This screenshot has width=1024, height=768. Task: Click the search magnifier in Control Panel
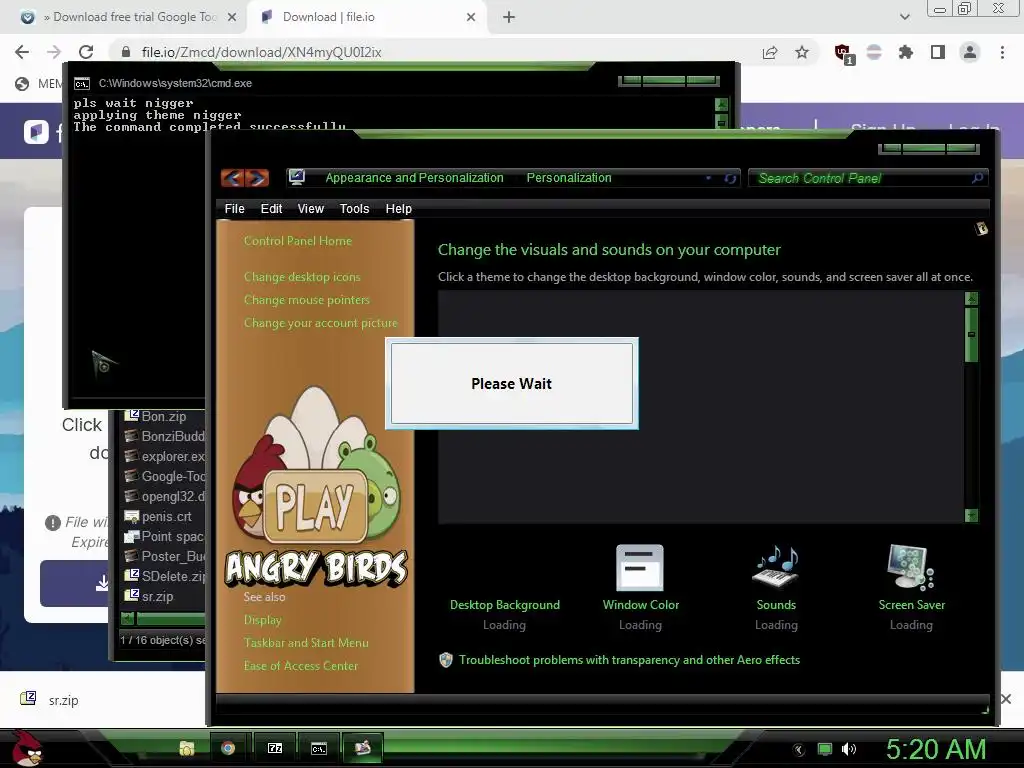point(977,178)
